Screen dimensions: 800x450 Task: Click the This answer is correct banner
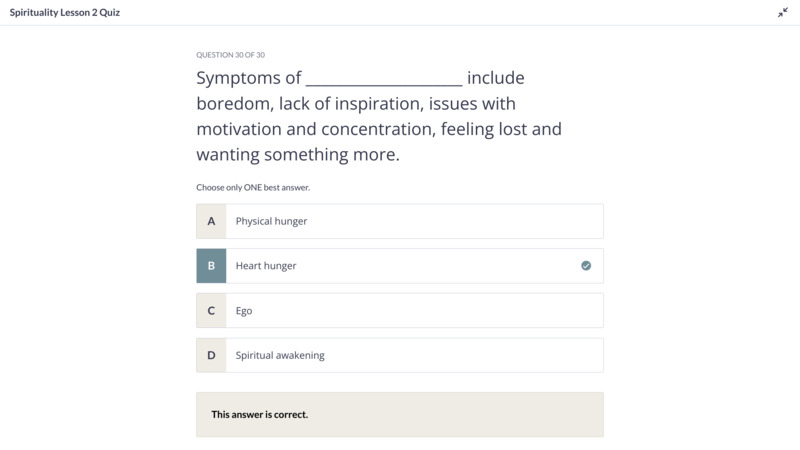[400, 414]
